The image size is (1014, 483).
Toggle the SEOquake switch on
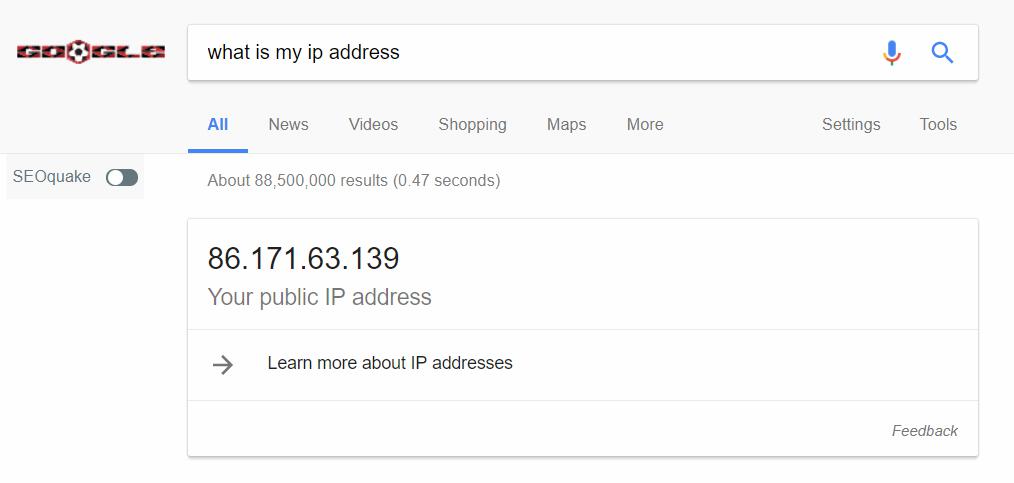click(122, 177)
